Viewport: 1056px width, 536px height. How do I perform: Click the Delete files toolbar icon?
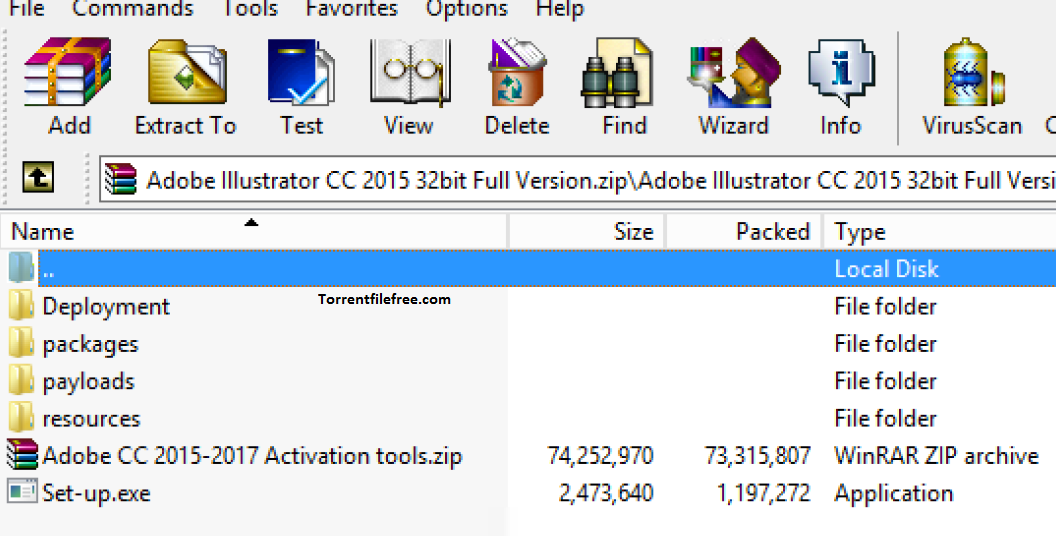[517, 72]
